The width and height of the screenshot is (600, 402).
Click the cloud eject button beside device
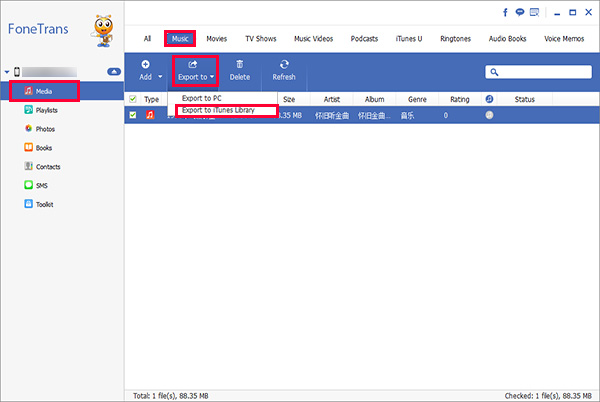tap(114, 72)
